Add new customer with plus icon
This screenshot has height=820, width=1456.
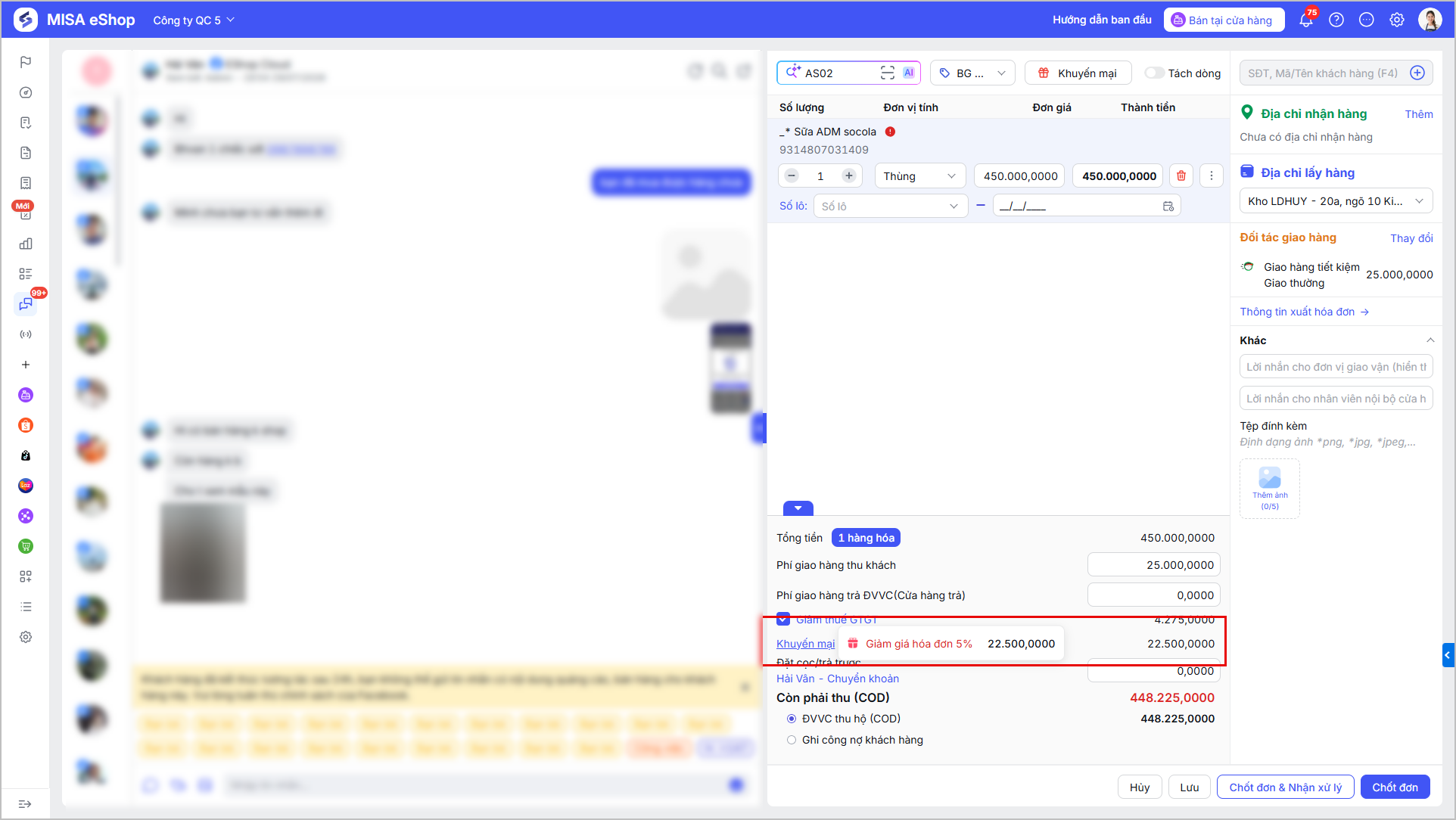pyautogui.click(x=1417, y=73)
